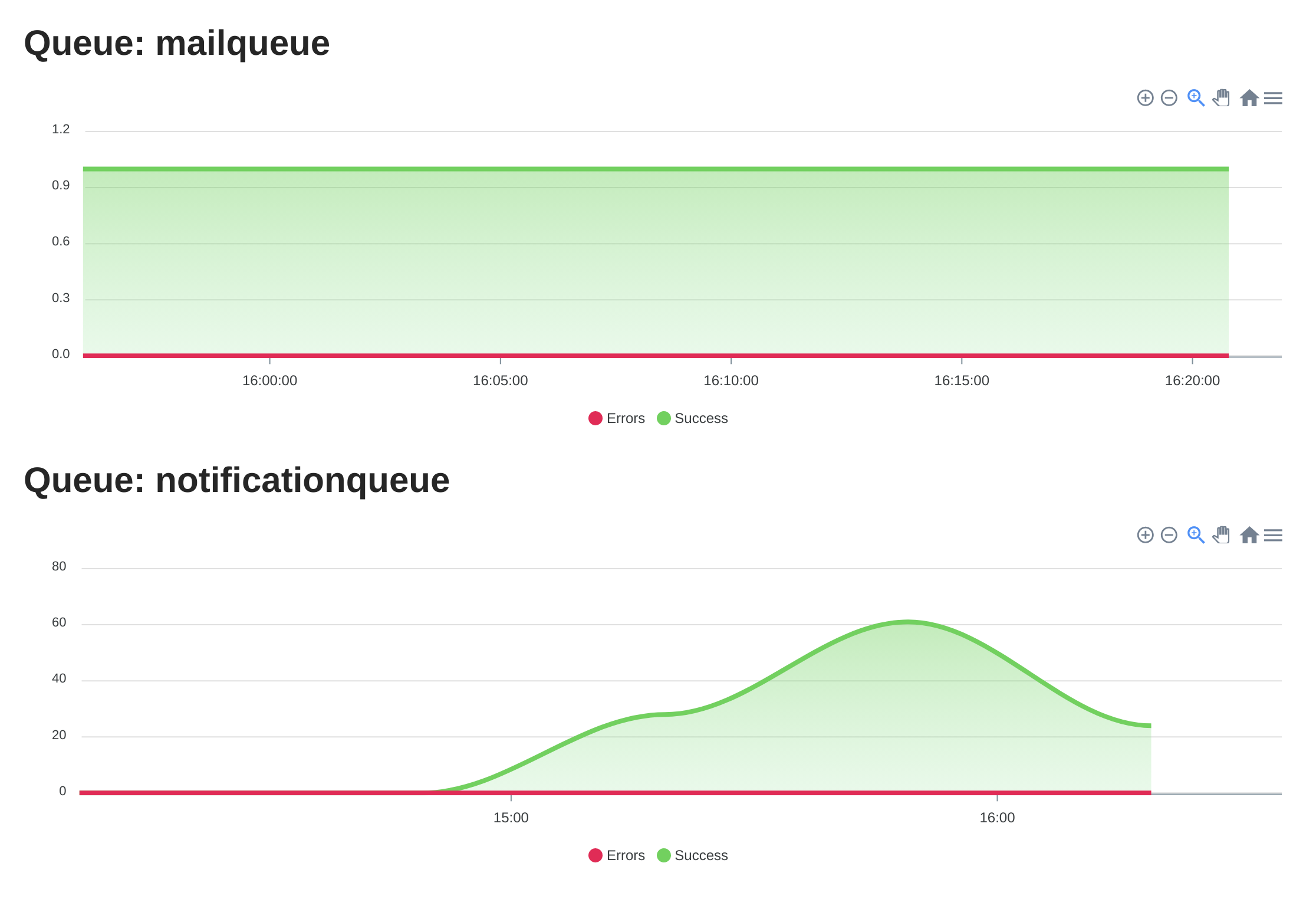Enable panning hand tool on notificationqueue chart
Image resolution: width=1316 pixels, height=899 pixels.
coord(1222,535)
